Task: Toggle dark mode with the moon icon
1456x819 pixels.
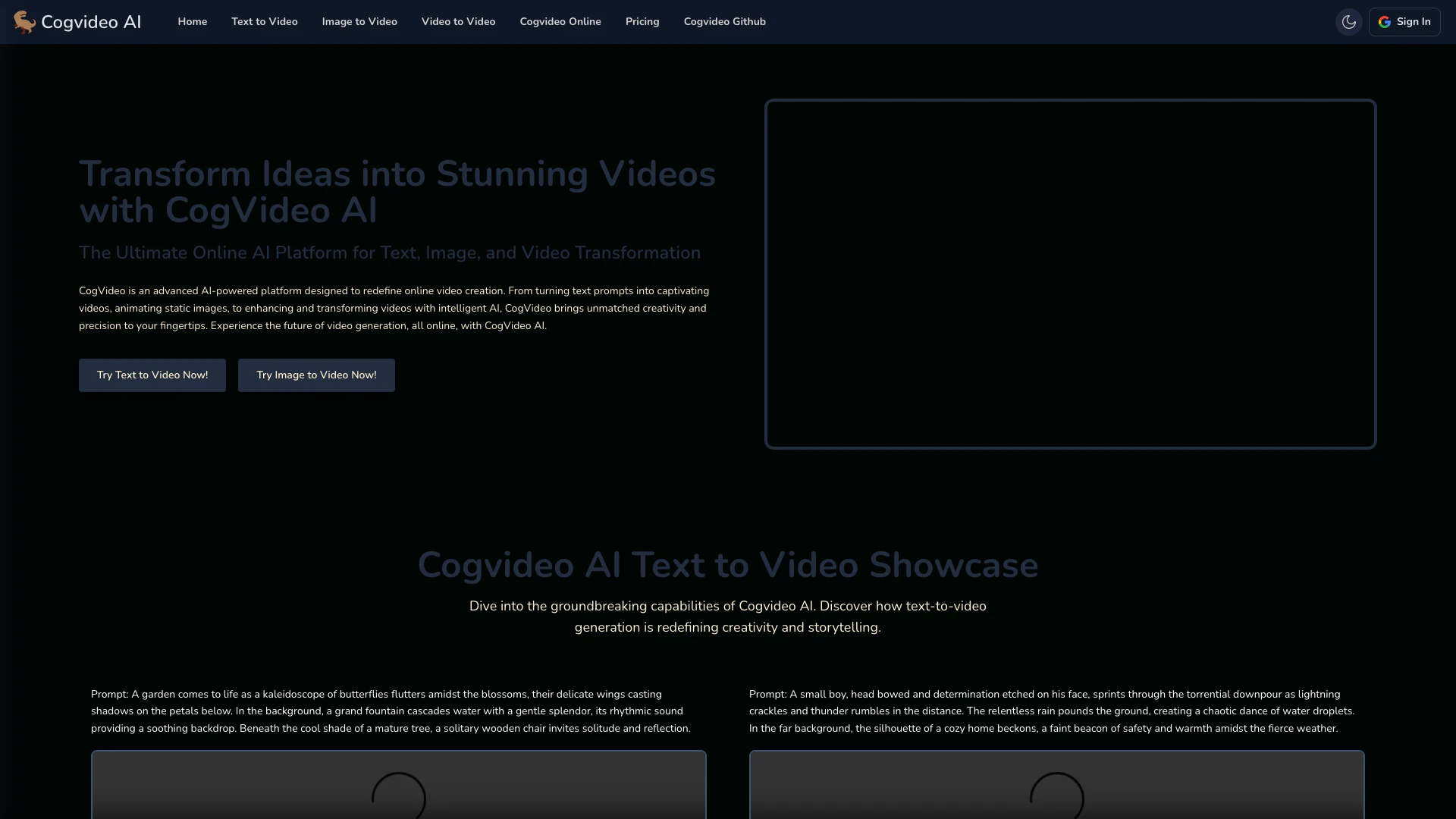Action: (1348, 22)
